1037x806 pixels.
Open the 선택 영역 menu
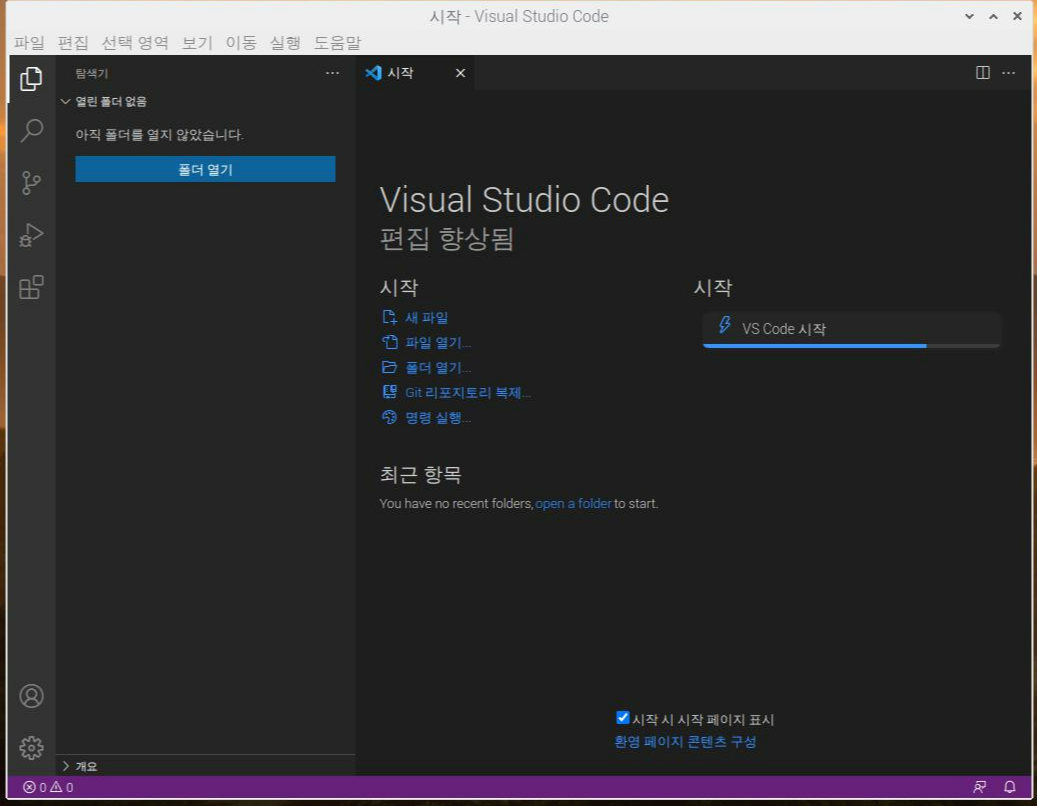135,43
